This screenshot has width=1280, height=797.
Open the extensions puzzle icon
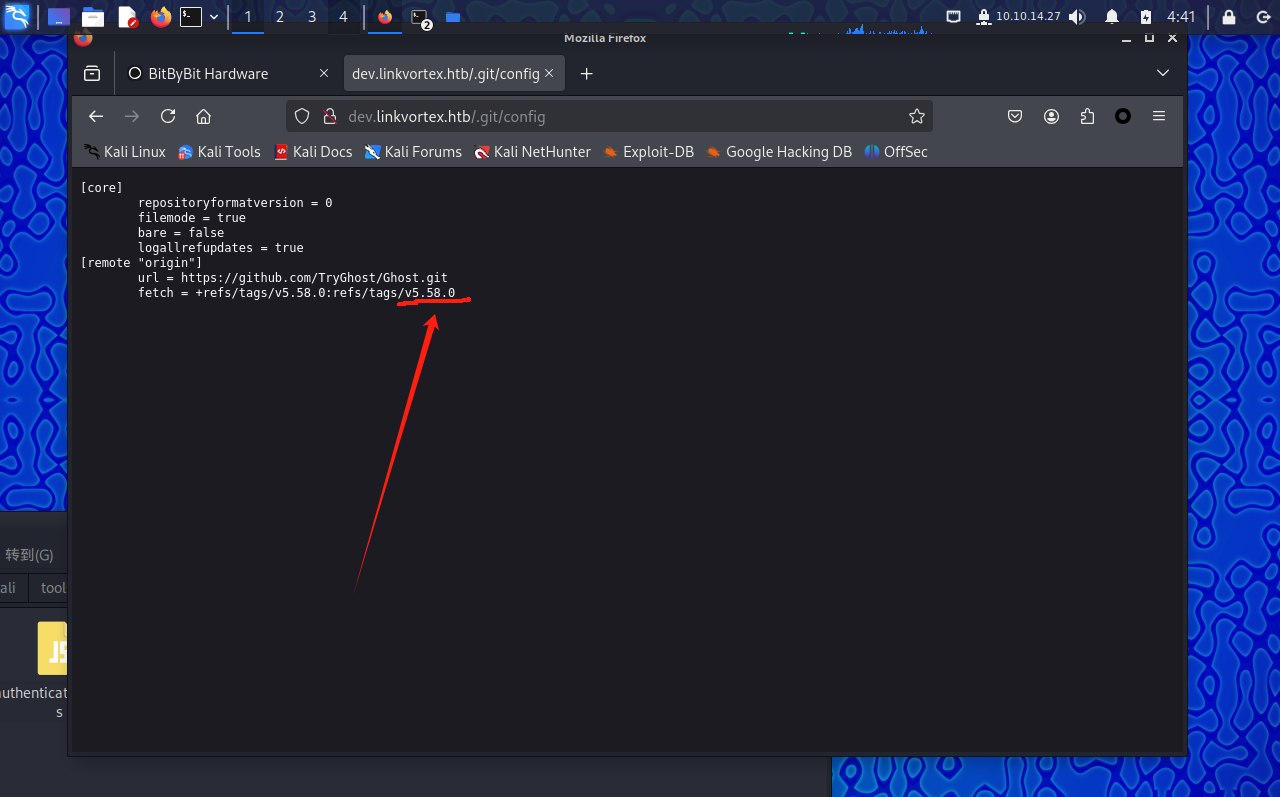(x=1087, y=116)
